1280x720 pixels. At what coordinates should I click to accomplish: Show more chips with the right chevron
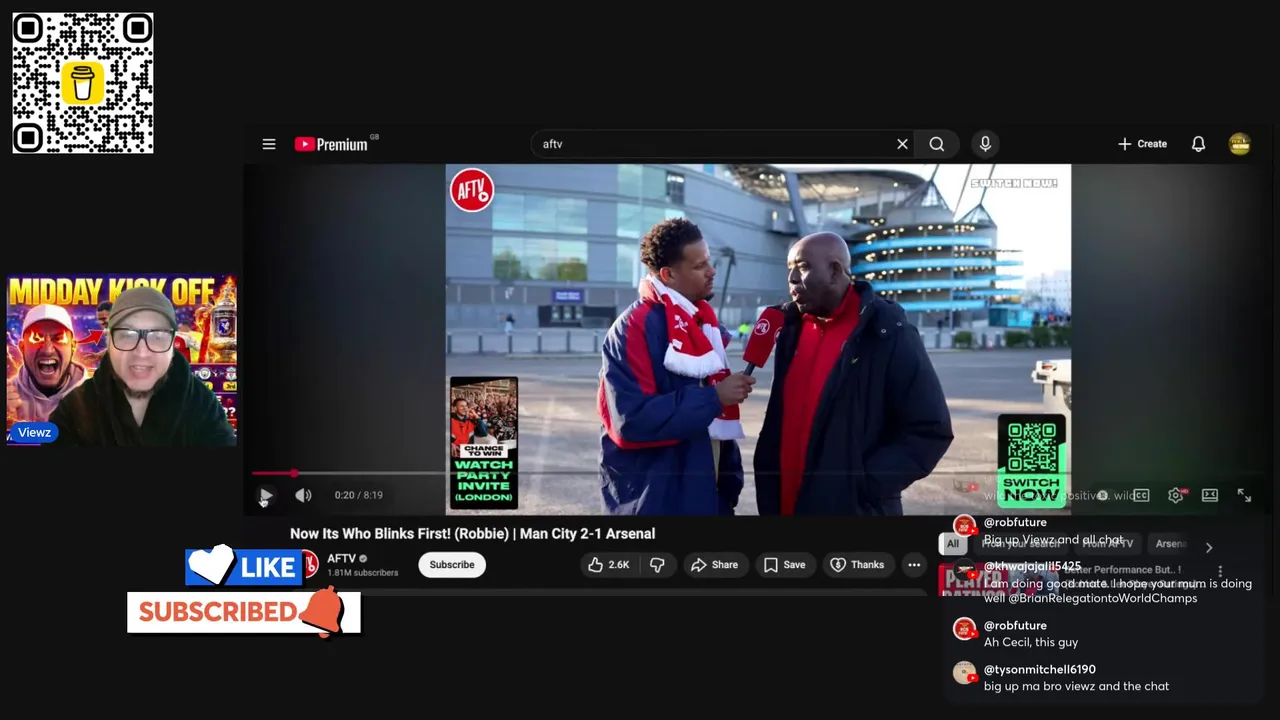1209,547
